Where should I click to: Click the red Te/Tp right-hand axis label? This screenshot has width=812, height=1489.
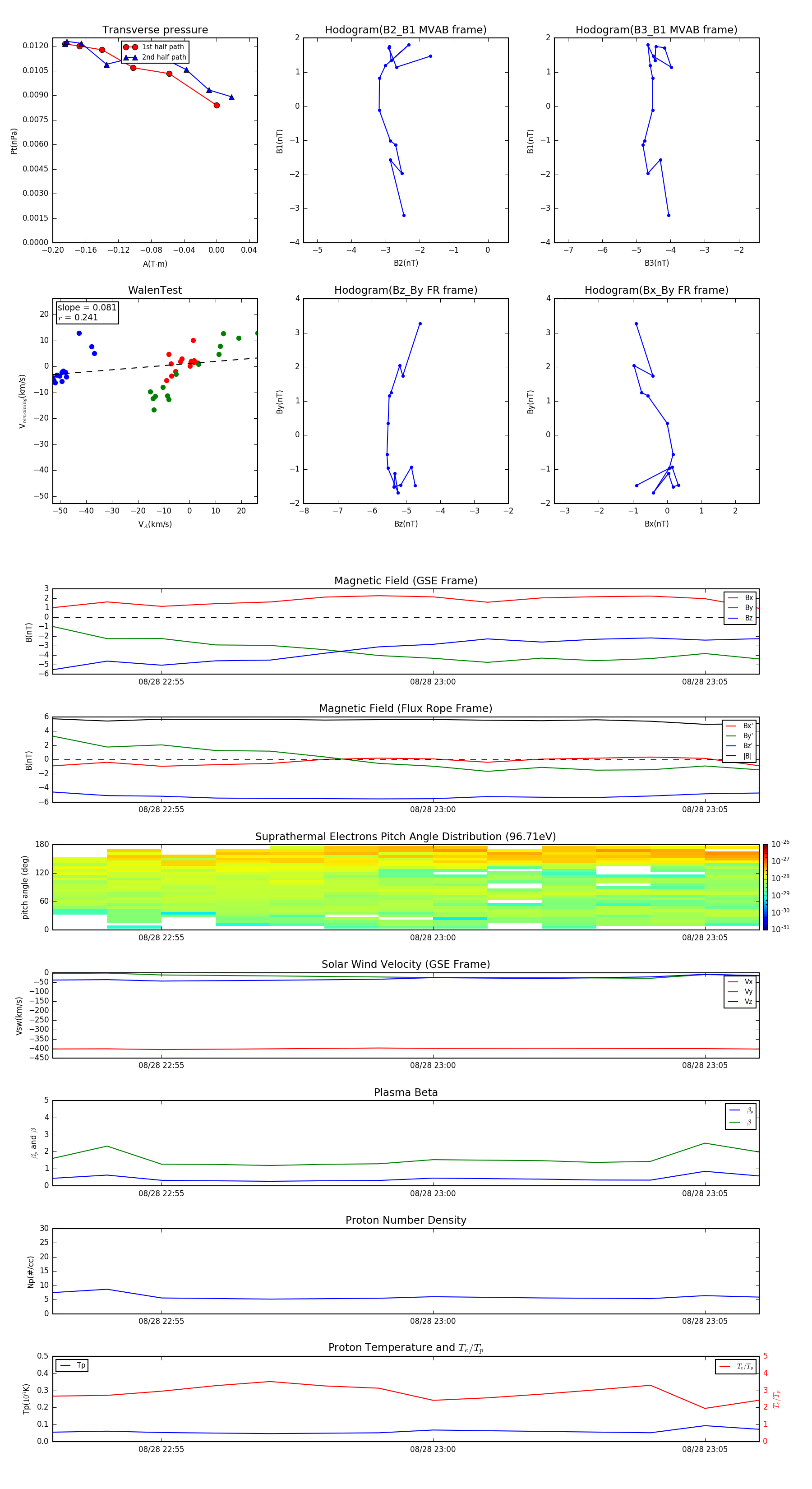777,1399
